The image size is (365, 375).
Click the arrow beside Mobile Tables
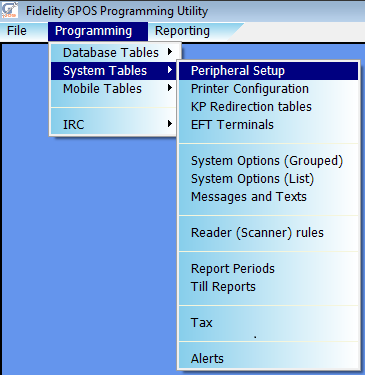point(170,88)
